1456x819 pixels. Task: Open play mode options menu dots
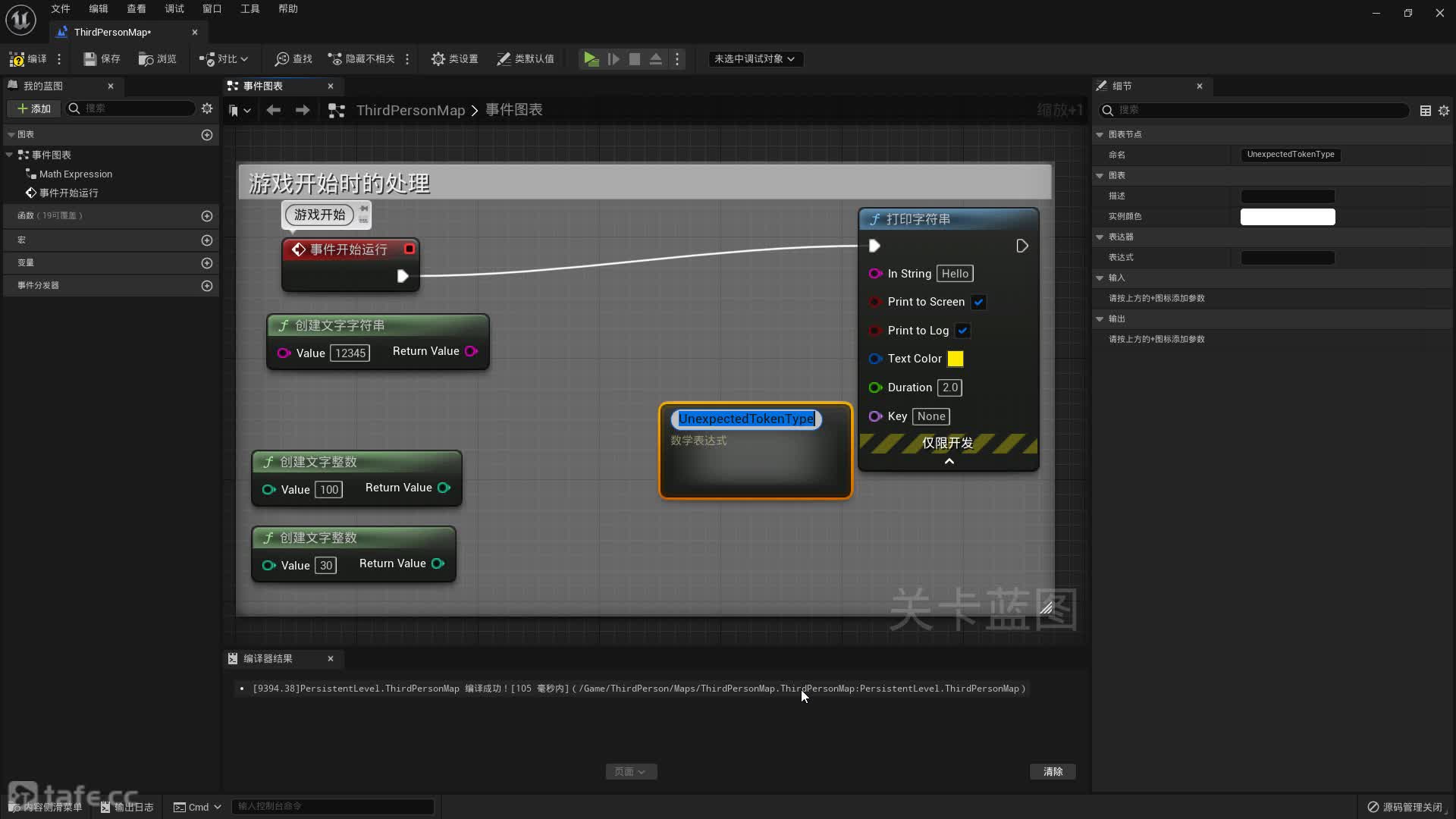[x=677, y=59]
